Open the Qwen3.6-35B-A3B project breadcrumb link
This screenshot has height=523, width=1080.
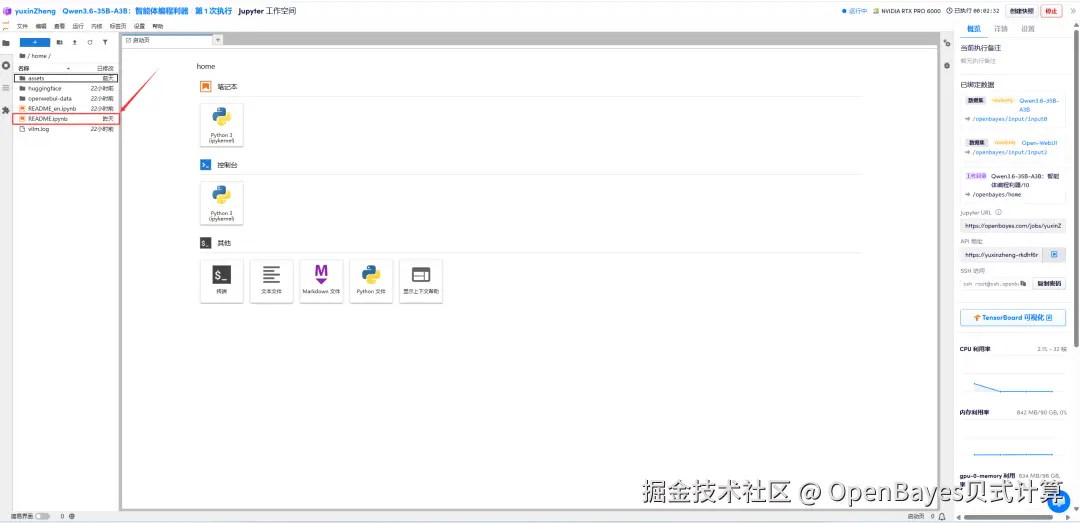coord(125,11)
